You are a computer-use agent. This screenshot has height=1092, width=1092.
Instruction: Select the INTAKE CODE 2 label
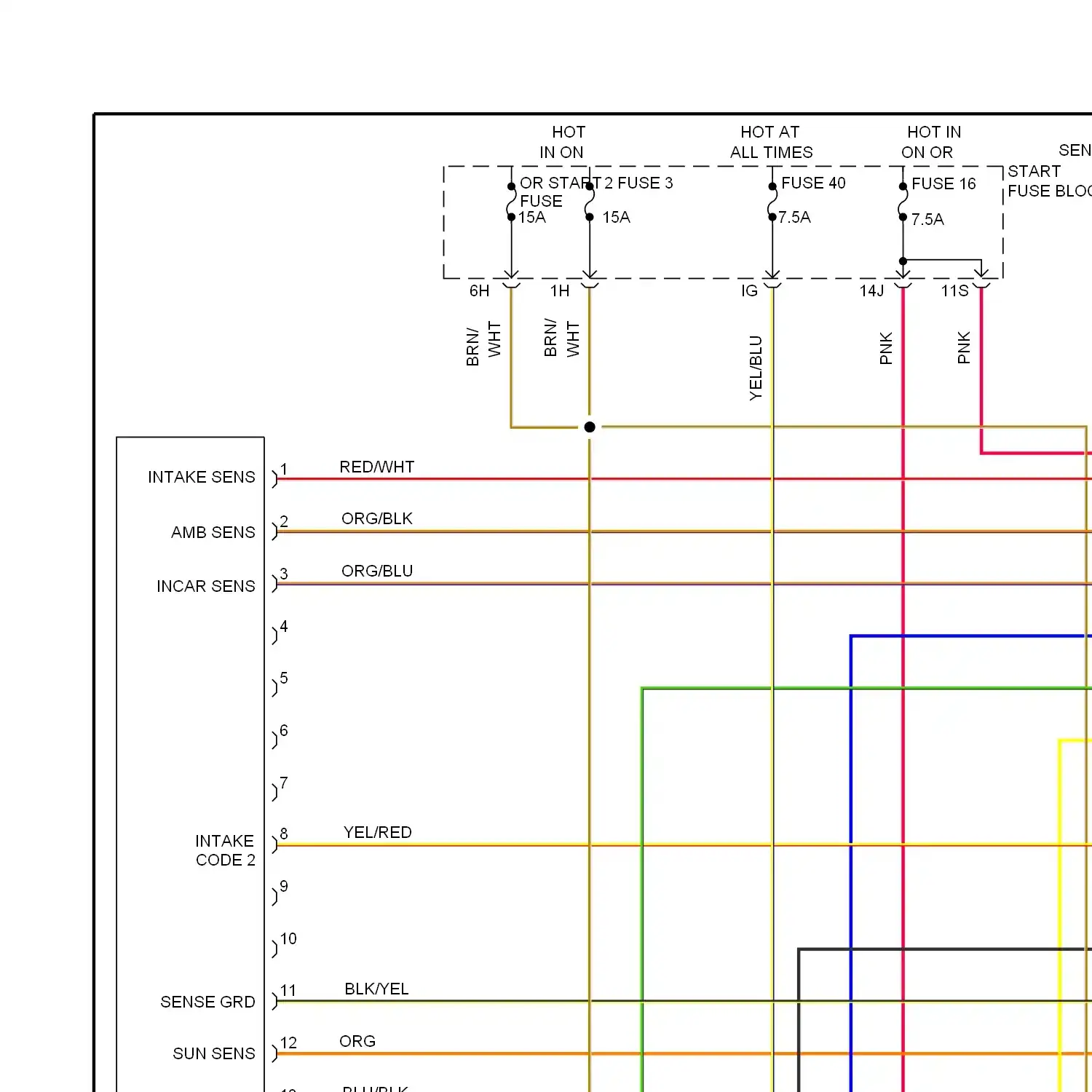click(225, 850)
